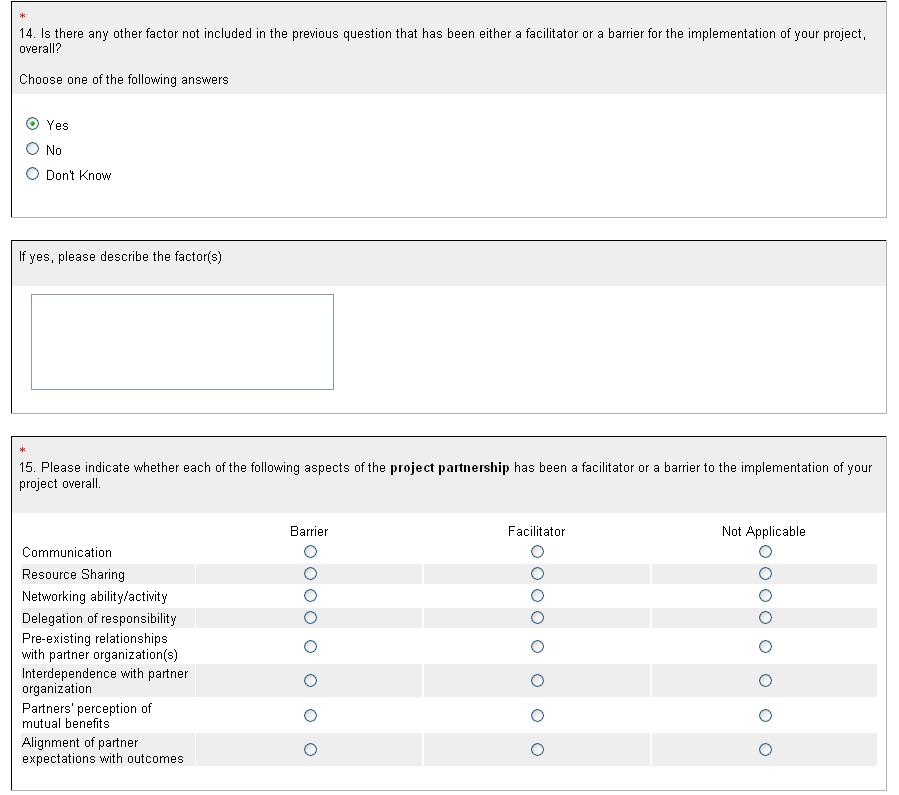Set Communication to Not Applicable
This screenshot has width=899, height=795.
tap(765, 552)
